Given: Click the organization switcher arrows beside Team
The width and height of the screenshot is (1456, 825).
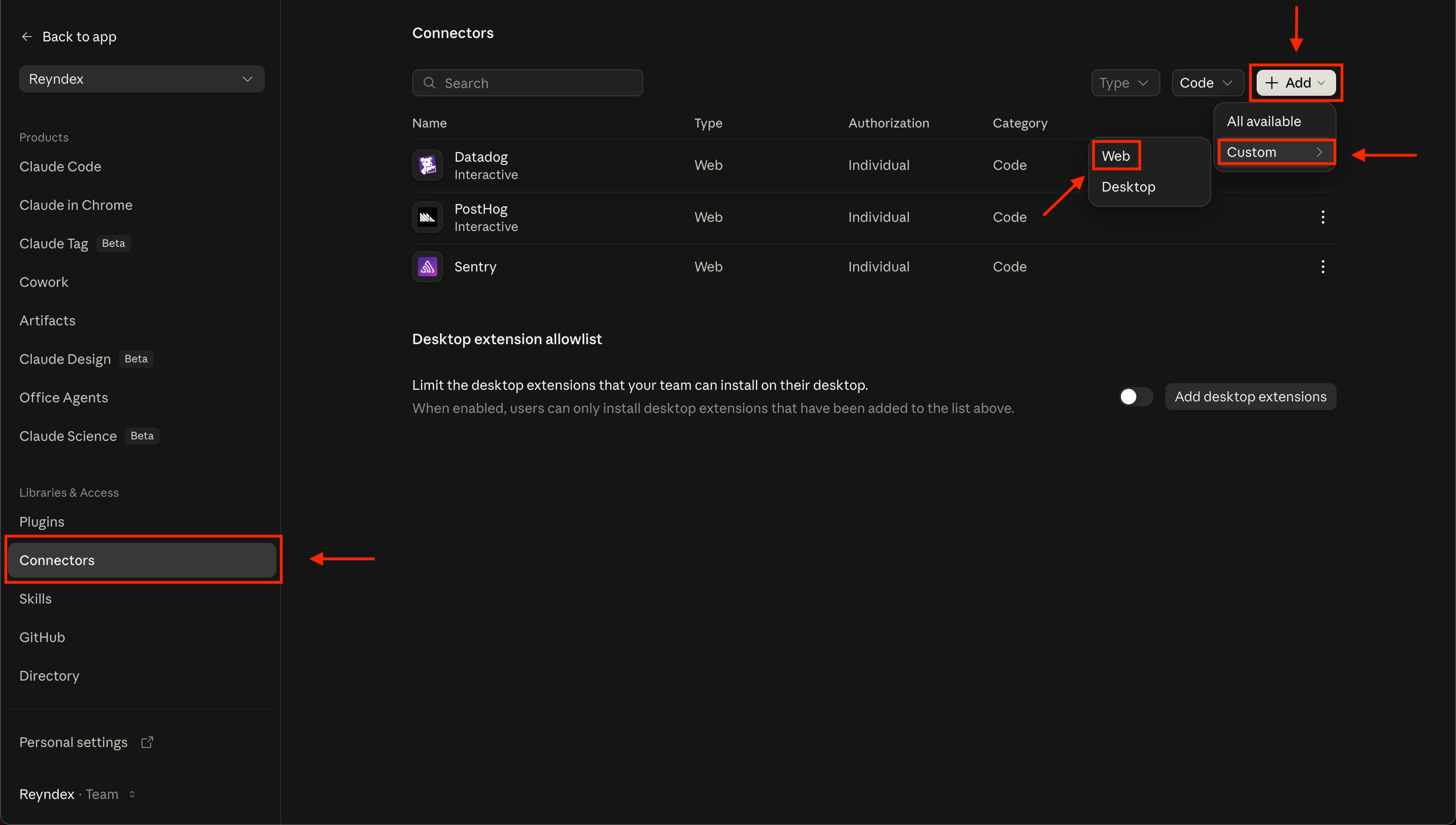Looking at the screenshot, I should coord(132,794).
